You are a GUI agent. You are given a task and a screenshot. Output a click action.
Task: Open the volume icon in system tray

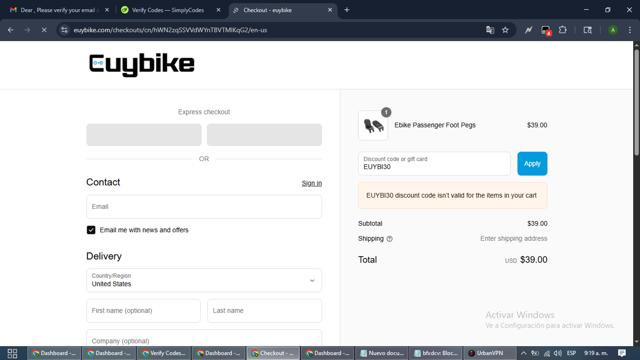[x=558, y=353]
